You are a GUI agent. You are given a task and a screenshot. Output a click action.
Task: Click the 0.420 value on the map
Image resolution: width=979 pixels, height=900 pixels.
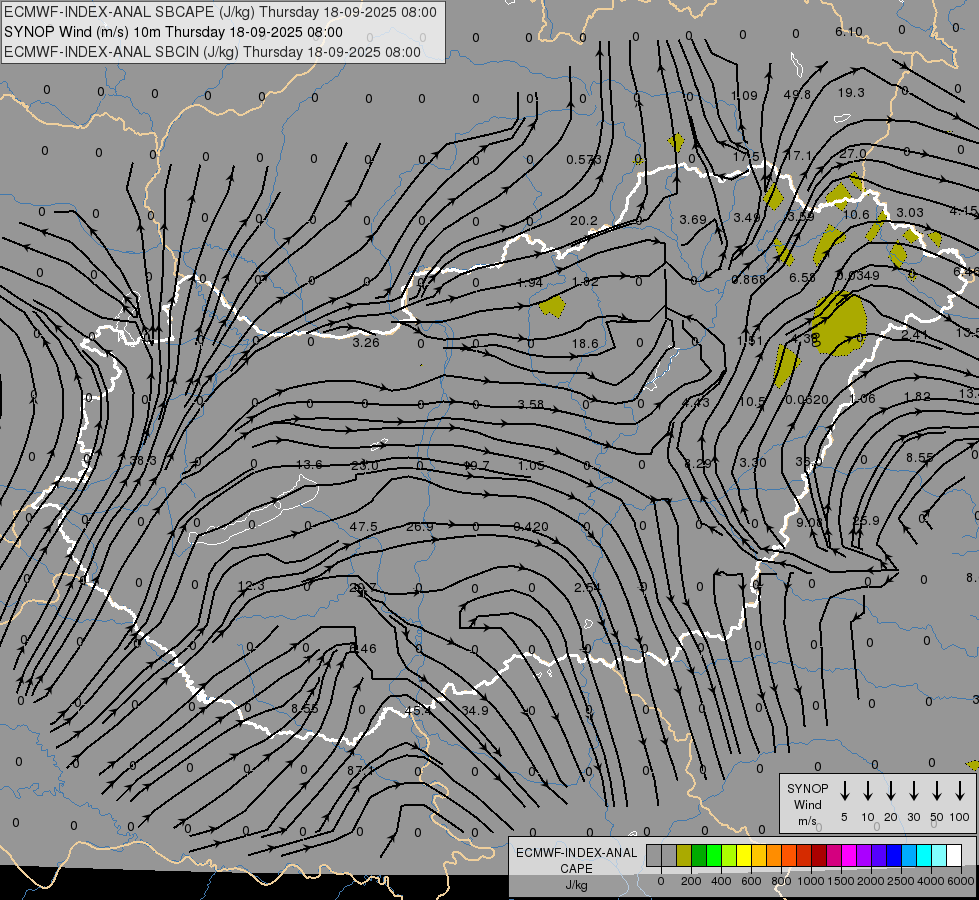pos(531,527)
